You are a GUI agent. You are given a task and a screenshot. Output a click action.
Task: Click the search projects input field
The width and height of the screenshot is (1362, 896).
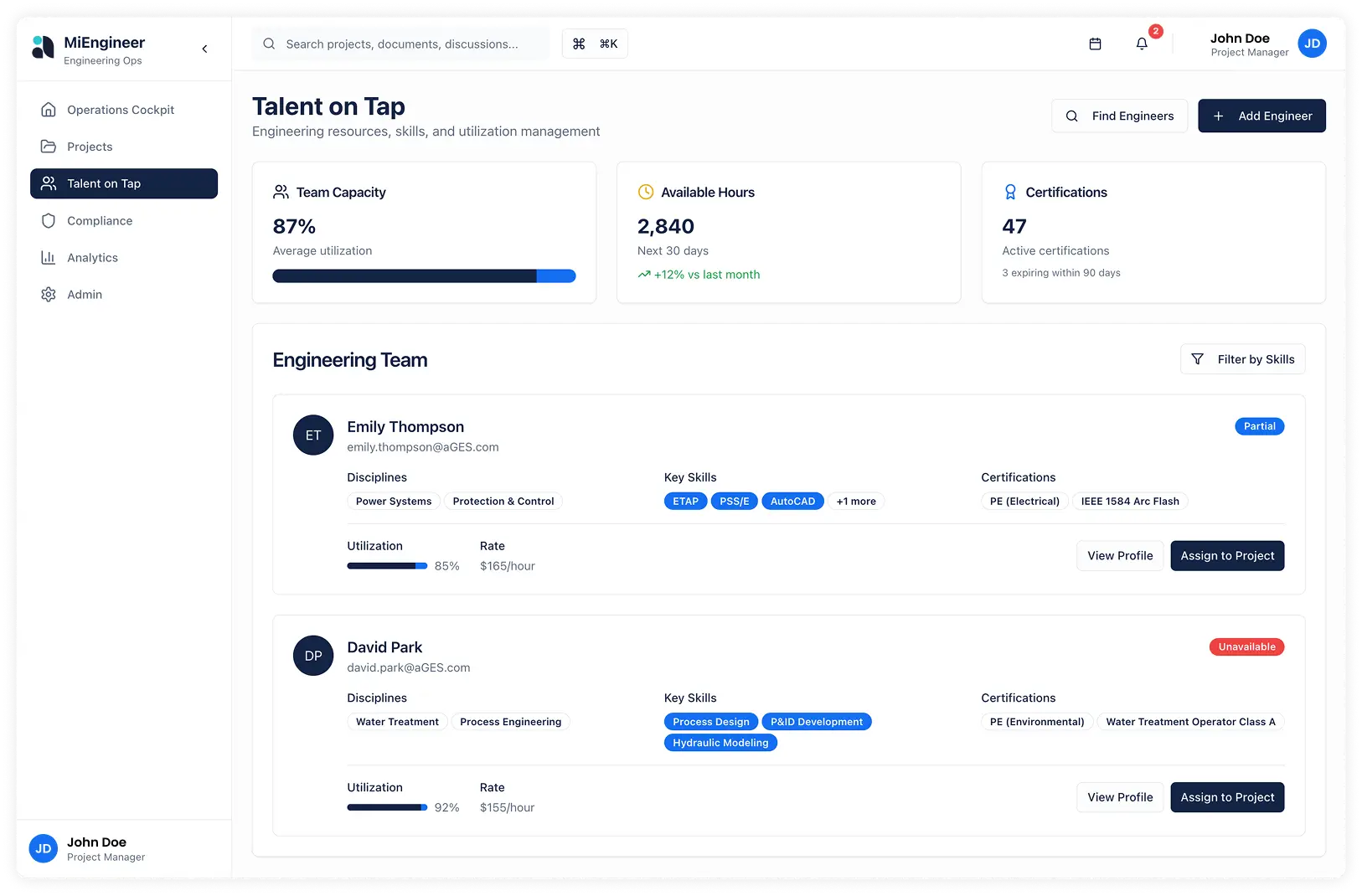(x=402, y=44)
